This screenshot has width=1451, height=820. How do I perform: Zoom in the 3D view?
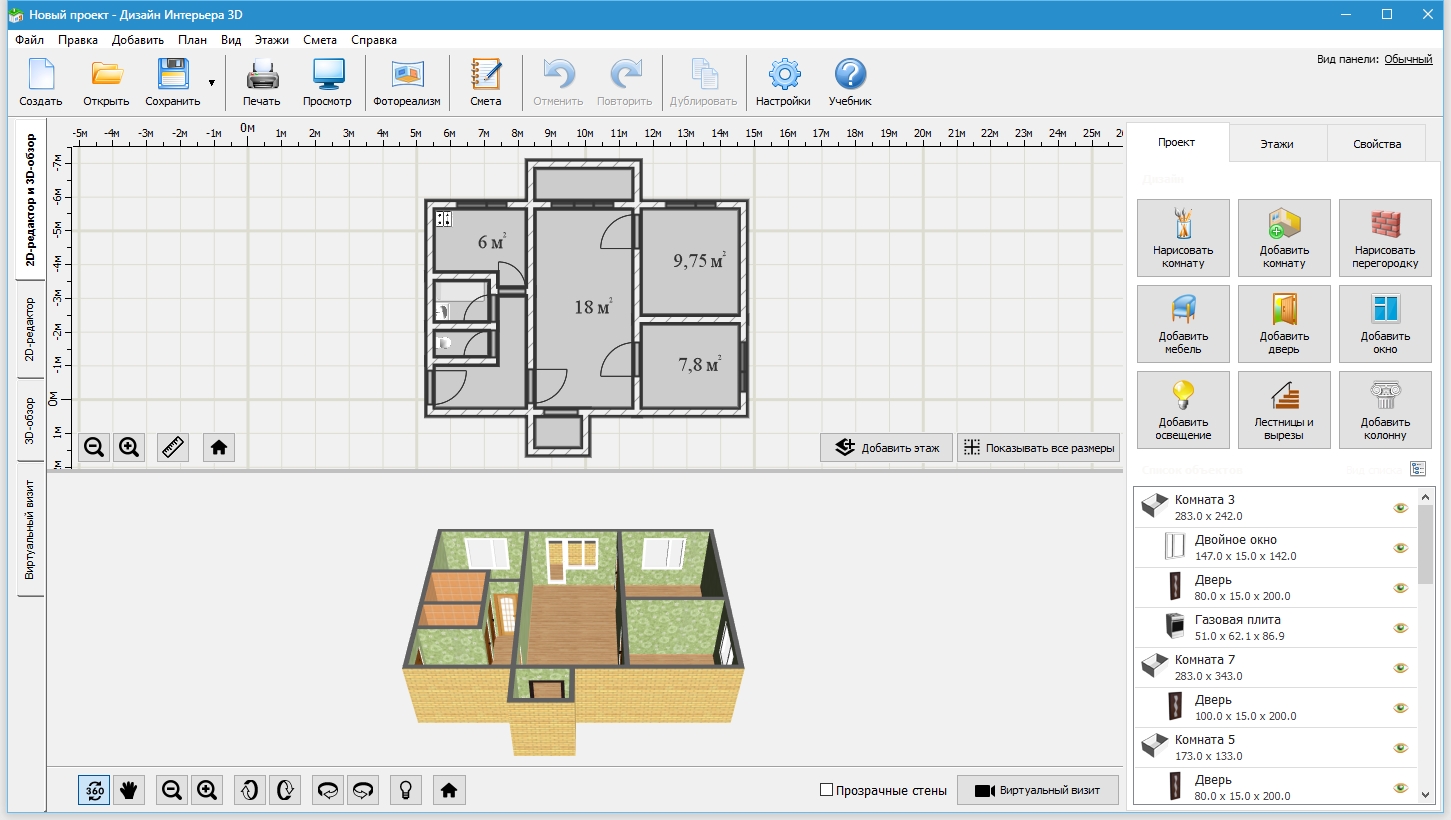pos(207,790)
